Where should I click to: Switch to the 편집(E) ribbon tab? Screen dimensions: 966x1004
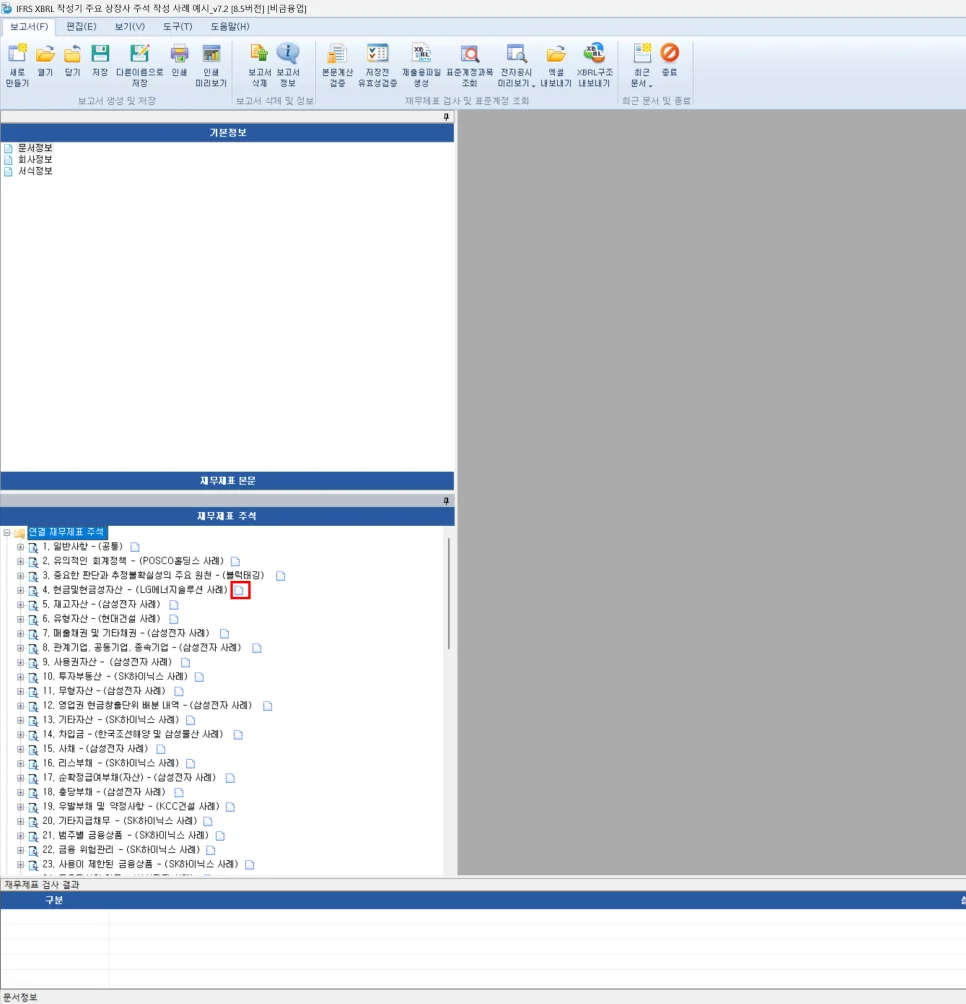pyautogui.click(x=82, y=26)
